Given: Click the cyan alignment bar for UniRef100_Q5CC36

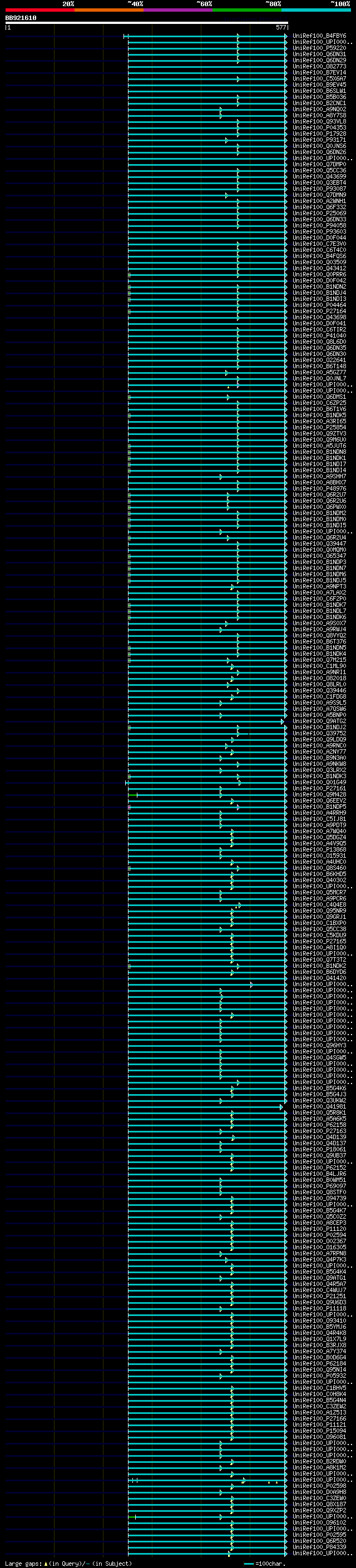Looking at the screenshot, I should 207,171.
